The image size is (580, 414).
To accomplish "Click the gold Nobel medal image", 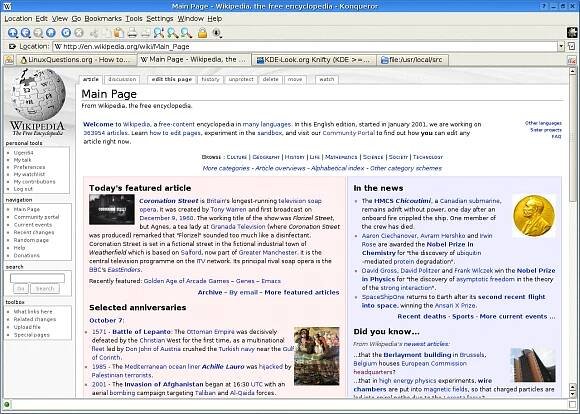I will coord(534,216).
